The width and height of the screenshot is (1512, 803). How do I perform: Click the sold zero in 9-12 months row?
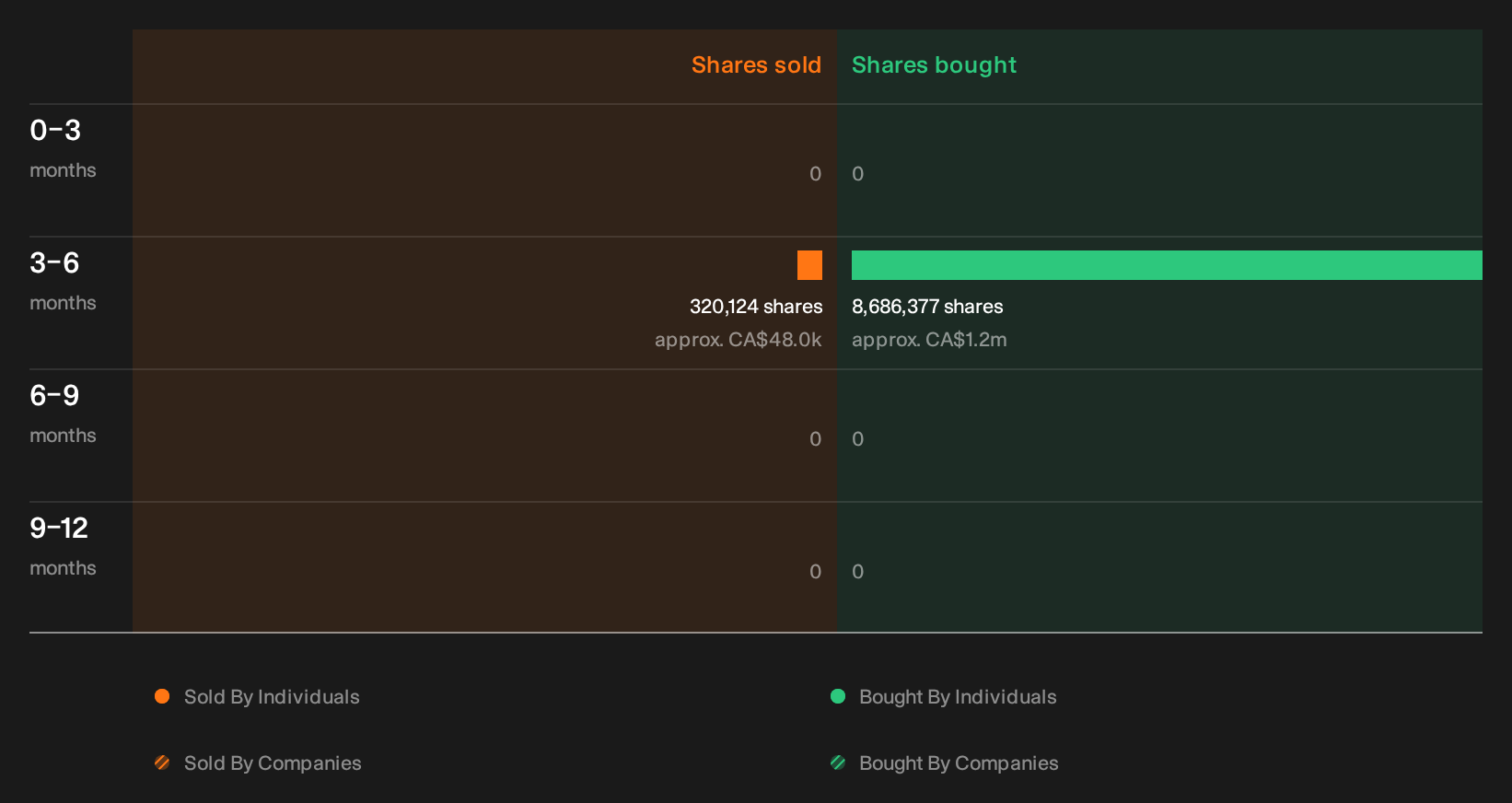(815, 572)
